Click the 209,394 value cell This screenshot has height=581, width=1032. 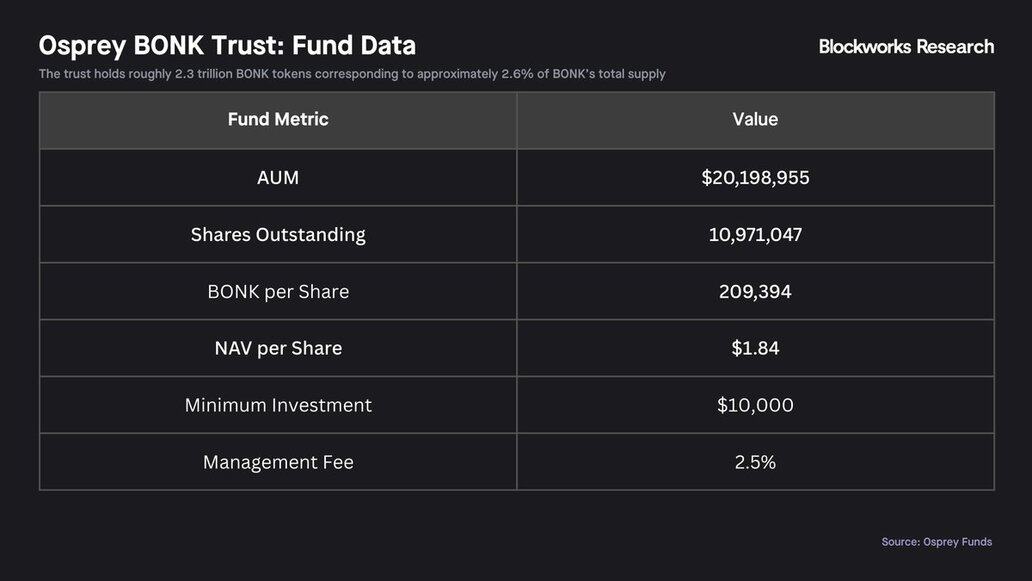755,292
